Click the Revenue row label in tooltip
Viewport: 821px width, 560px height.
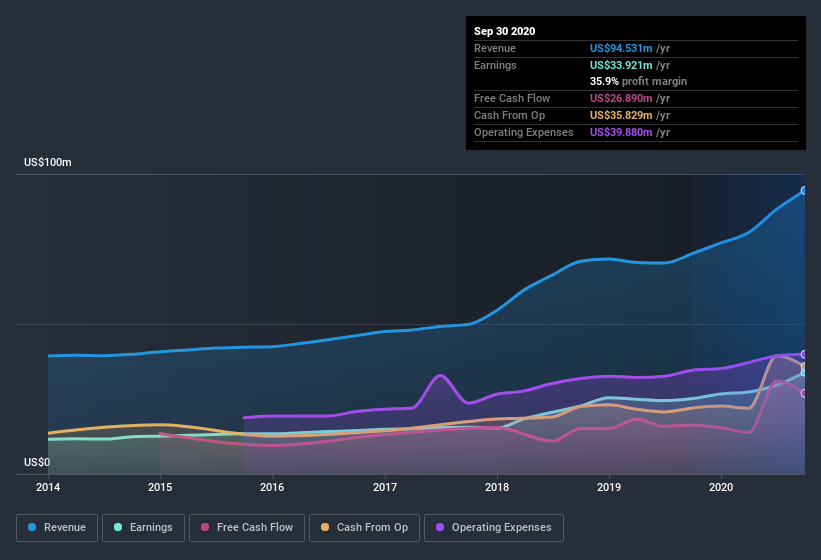pyautogui.click(x=495, y=48)
